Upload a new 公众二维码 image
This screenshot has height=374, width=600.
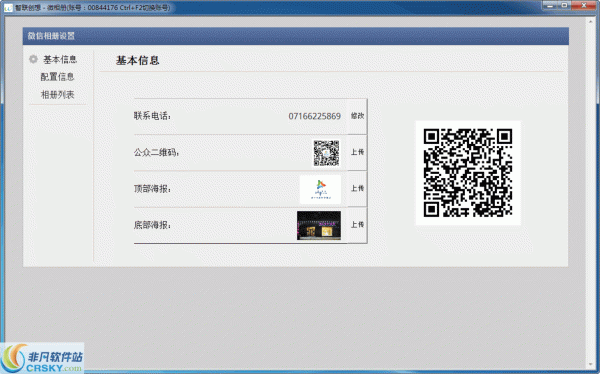(357, 152)
